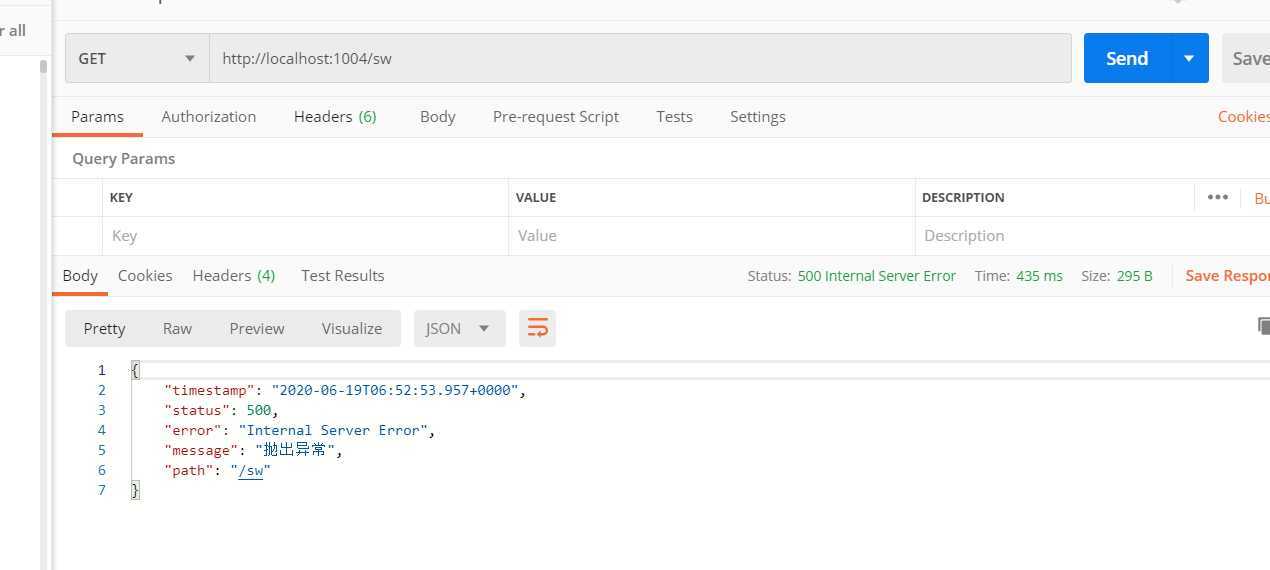Click the 295 B response size
This screenshot has height=570, width=1270.
point(1134,276)
